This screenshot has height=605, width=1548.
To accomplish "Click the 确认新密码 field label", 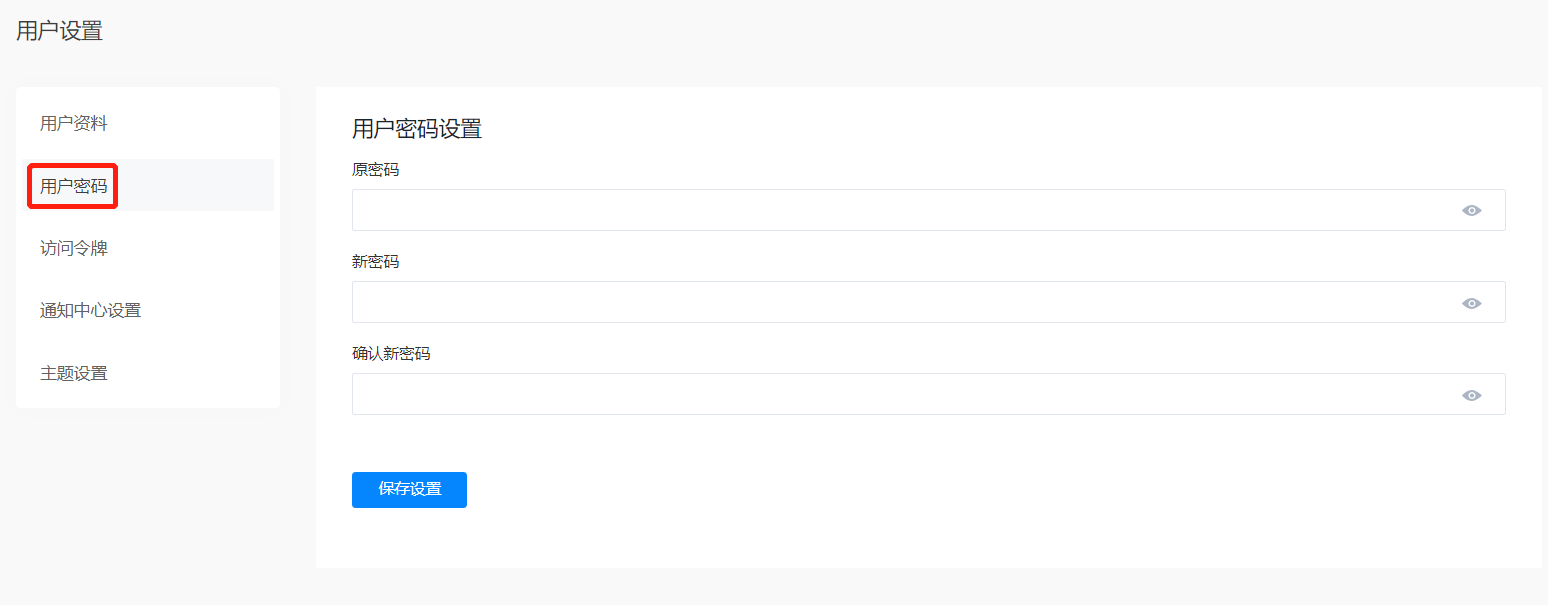I will point(391,354).
